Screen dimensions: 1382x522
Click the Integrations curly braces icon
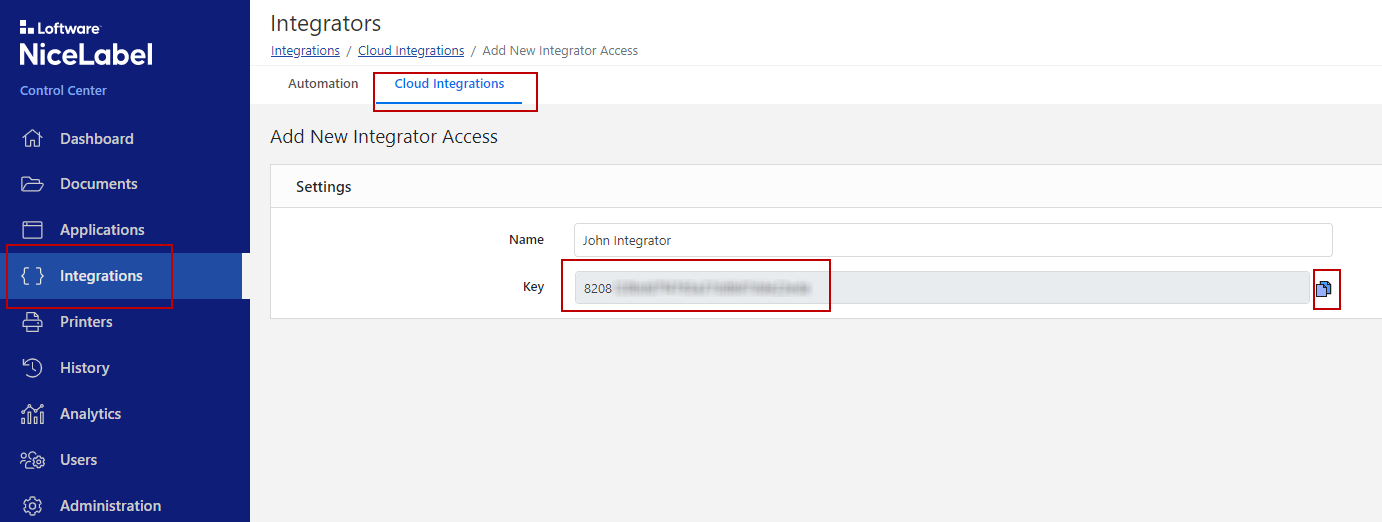[33, 276]
